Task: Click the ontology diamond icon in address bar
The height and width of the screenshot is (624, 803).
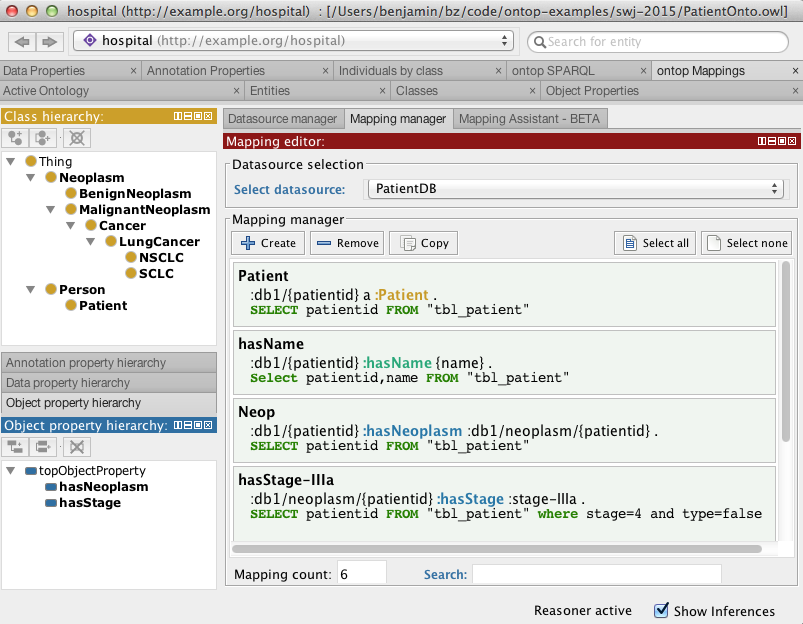Action: click(90, 40)
